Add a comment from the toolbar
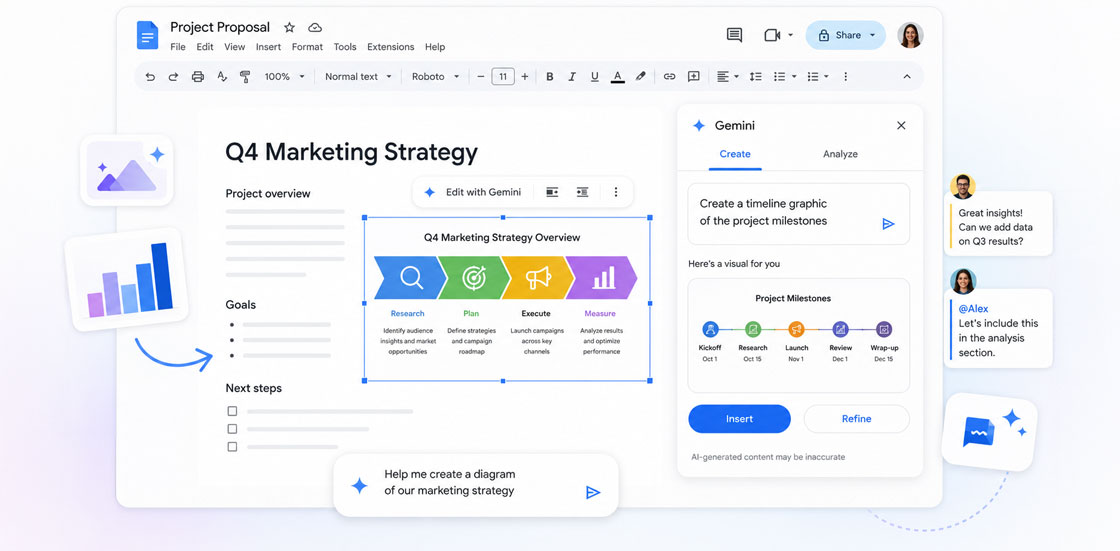Image resolution: width=1120 pixels, height=551 pixels. point(693,76)
